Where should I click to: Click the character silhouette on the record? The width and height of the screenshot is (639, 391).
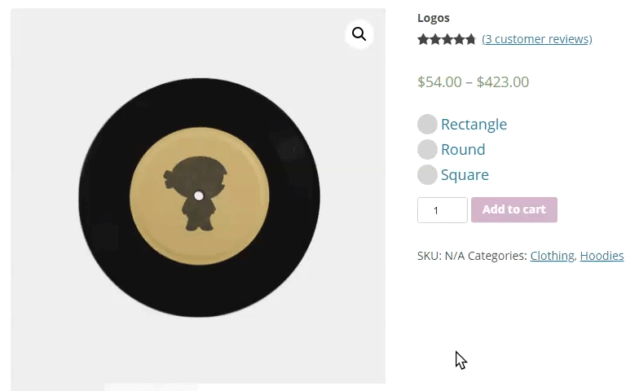196,193
